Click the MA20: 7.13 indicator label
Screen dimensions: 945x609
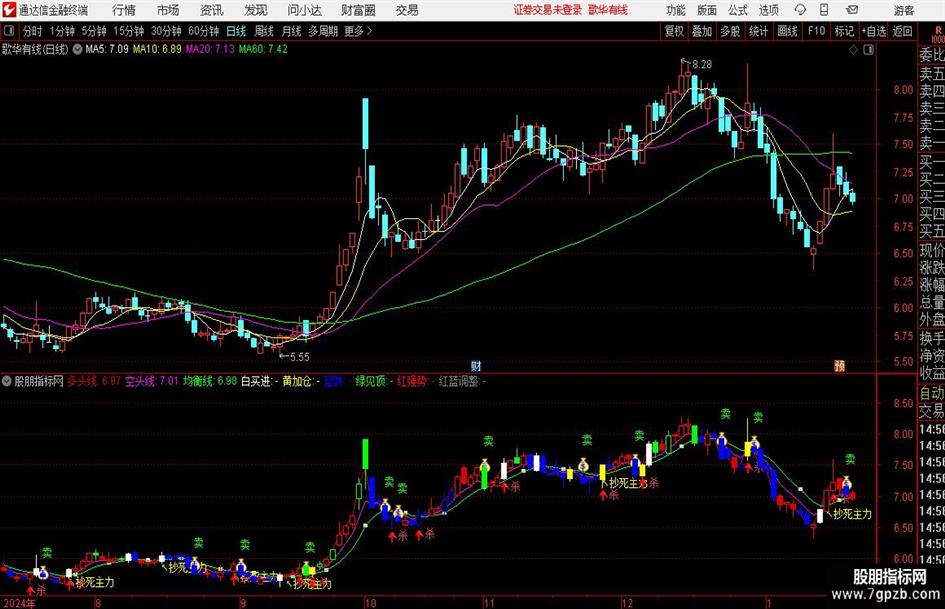[x=210, y=49]
